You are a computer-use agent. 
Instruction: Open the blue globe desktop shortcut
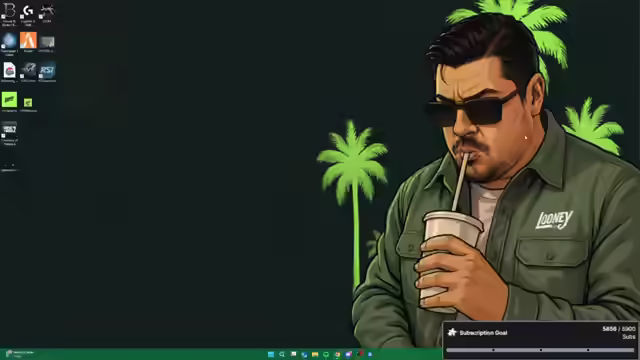tap(9, 40)
